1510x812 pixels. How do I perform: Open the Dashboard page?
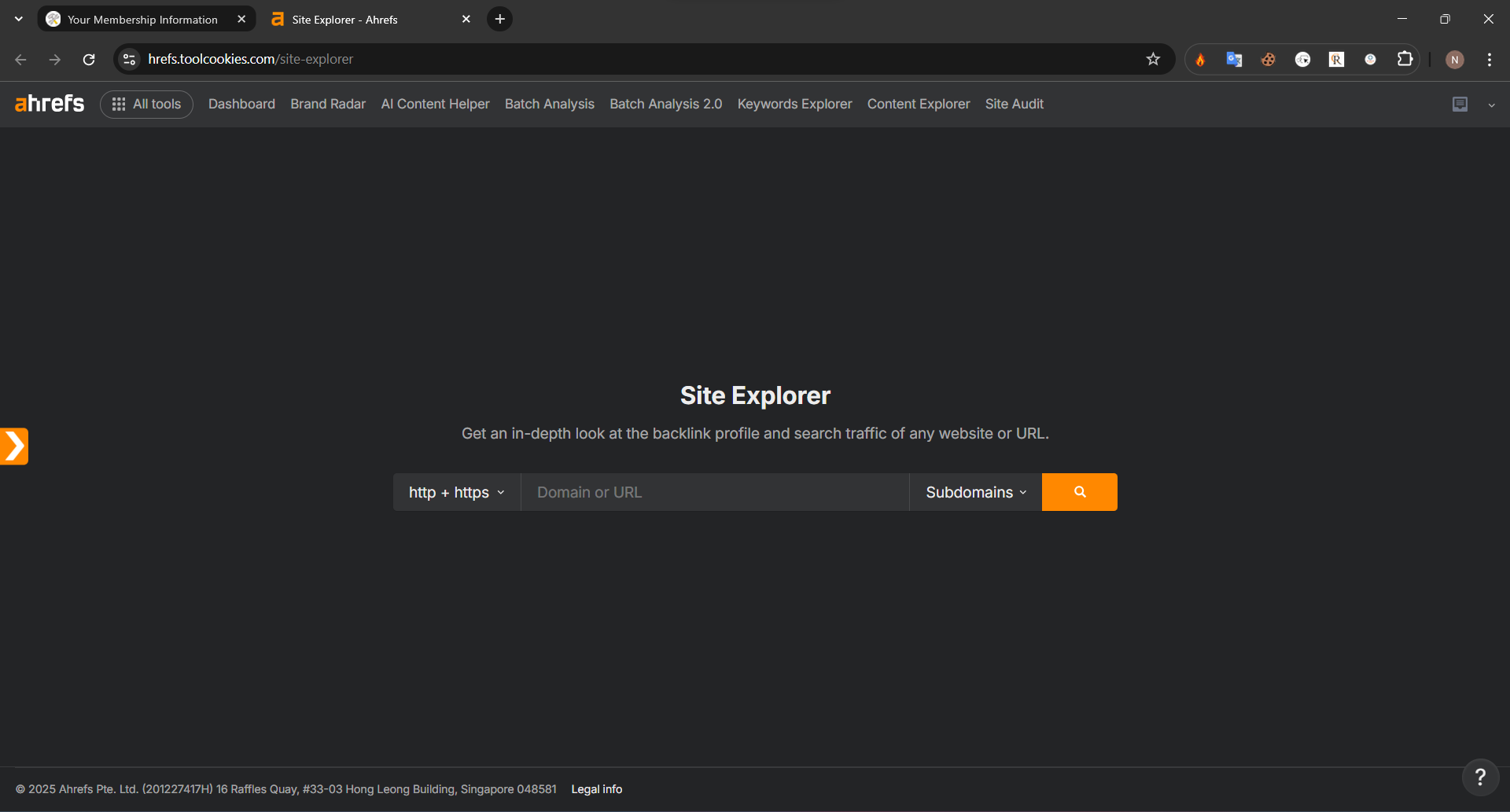[241, 104]
